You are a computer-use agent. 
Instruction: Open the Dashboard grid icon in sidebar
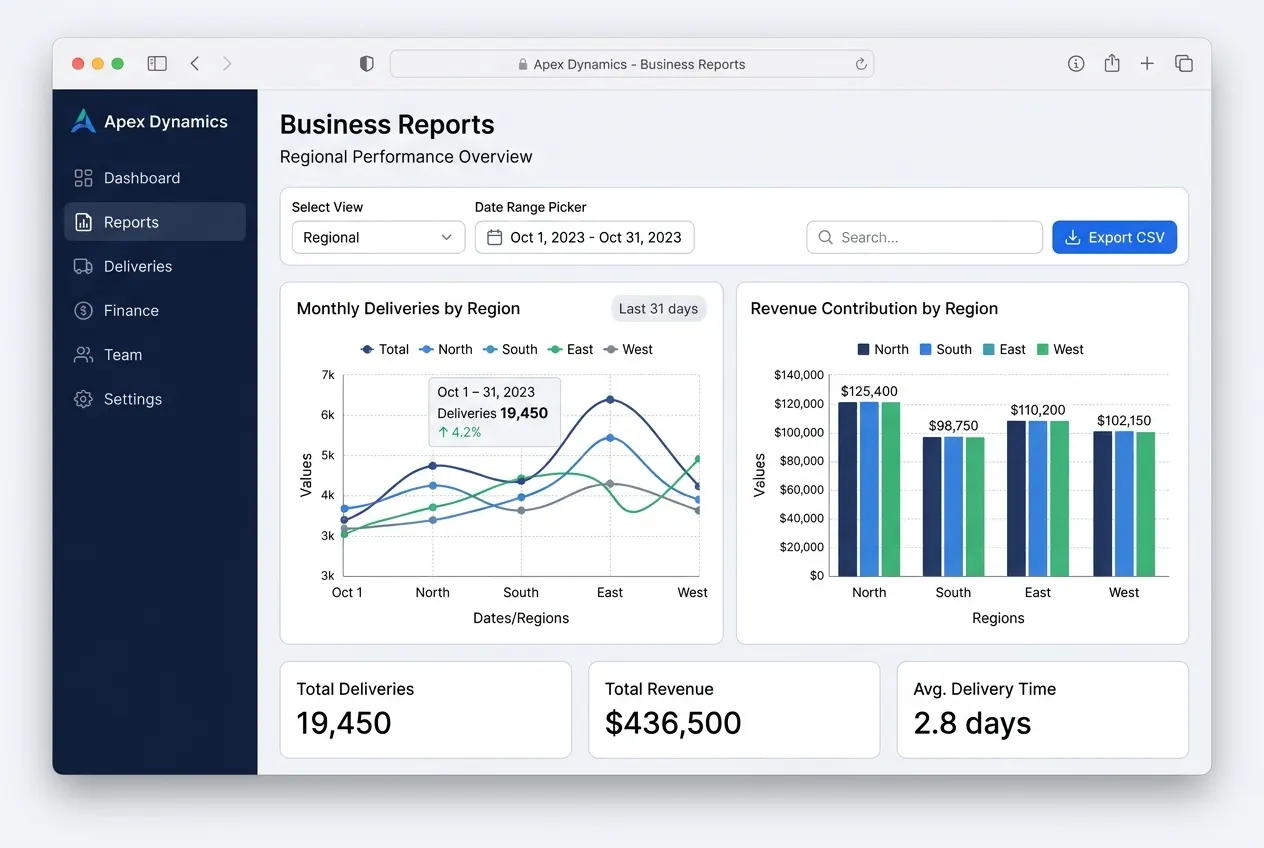83,178
